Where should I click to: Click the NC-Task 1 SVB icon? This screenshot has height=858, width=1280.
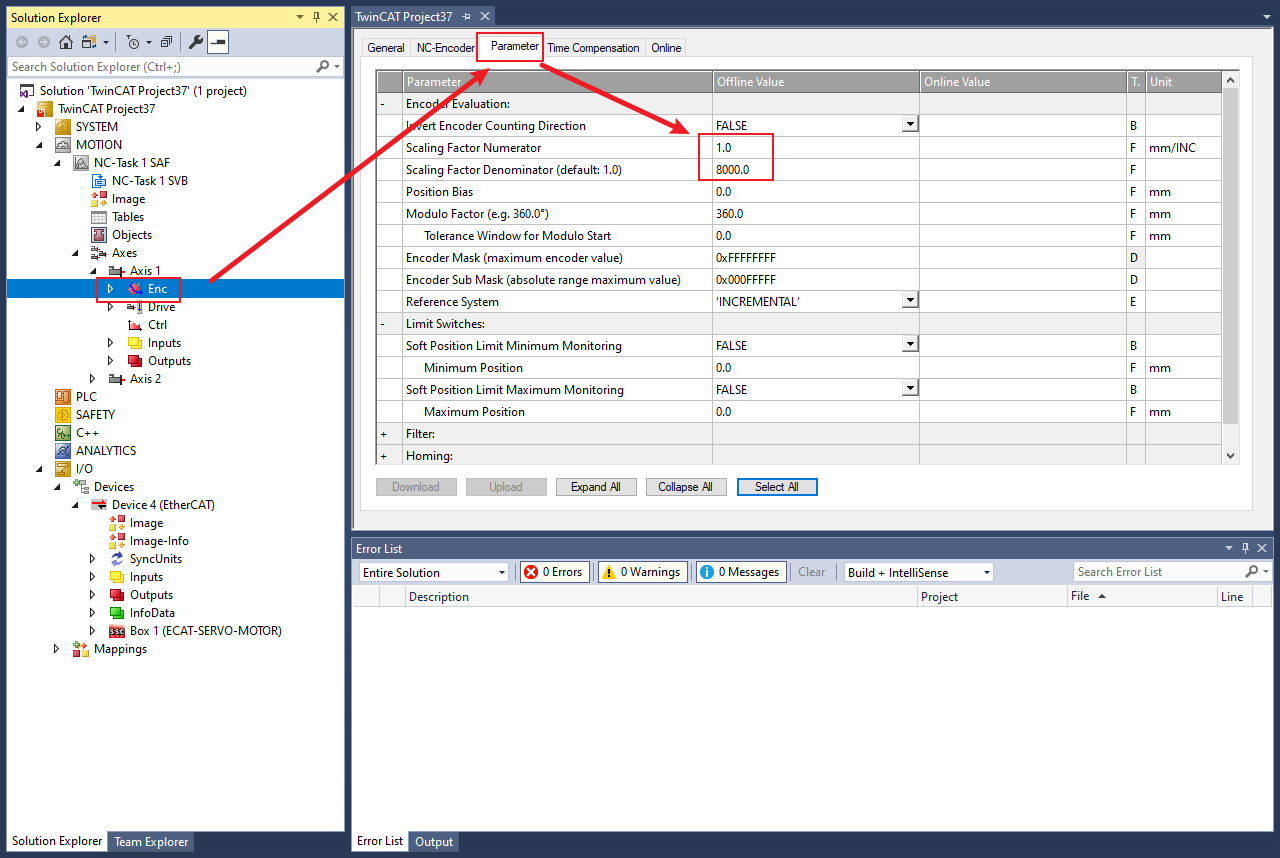coord(99,181)
